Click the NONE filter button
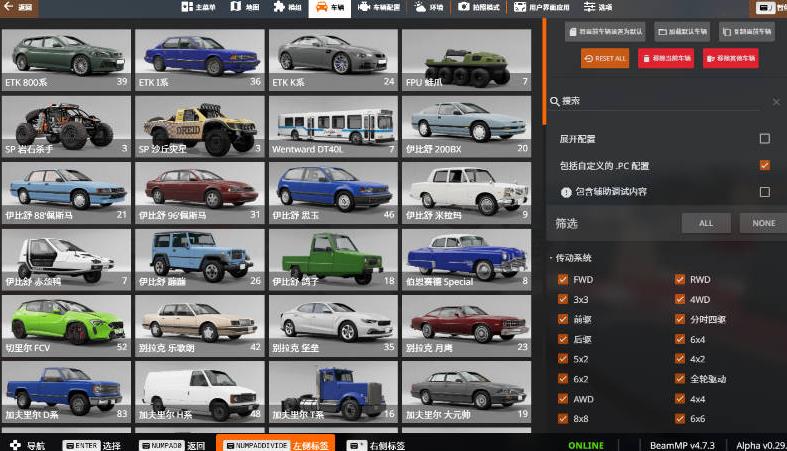The width and height of the screenshot is (787, 451). coord(763,223)
